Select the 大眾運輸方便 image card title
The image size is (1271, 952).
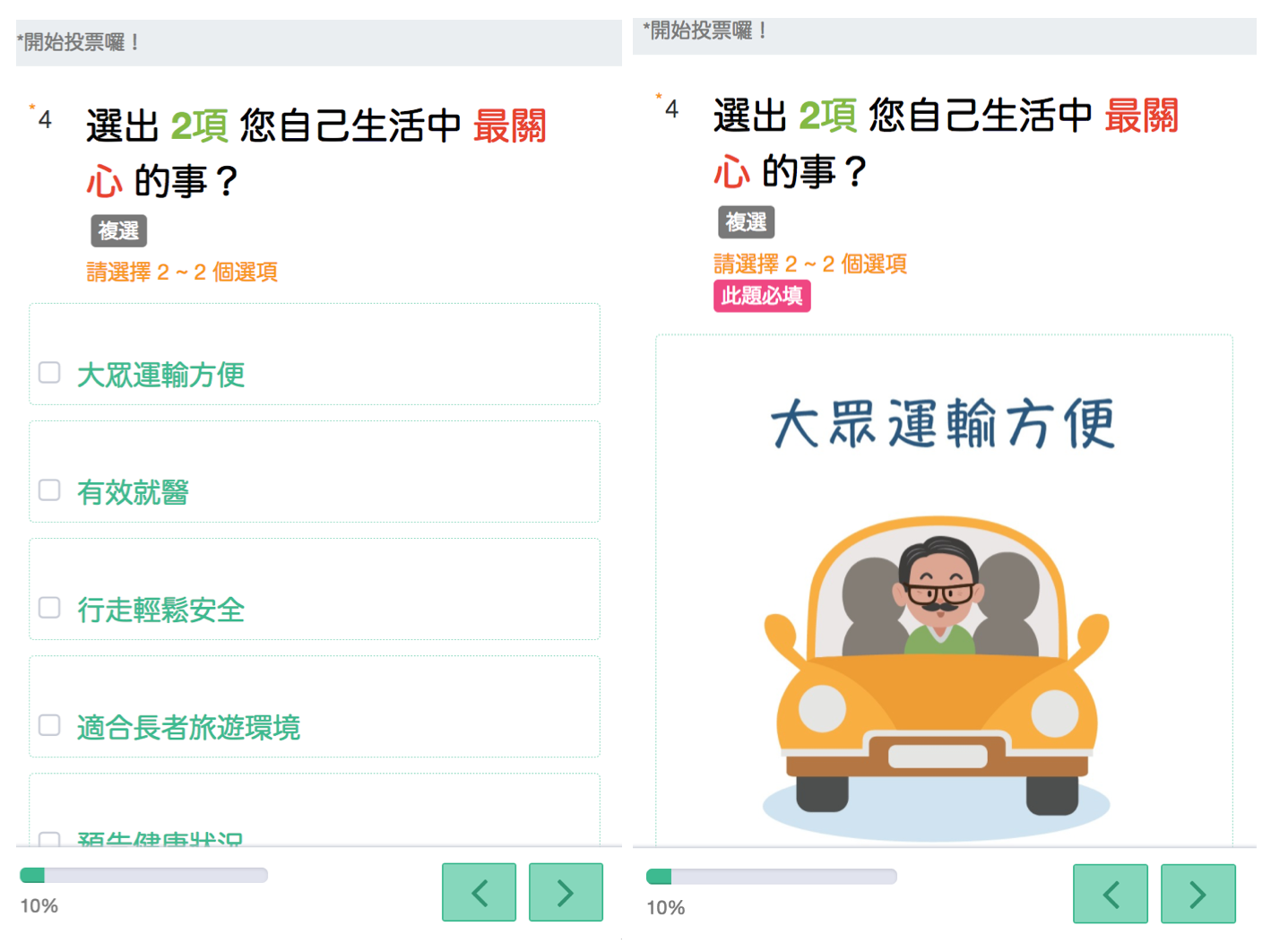click(x=943, y=424)
